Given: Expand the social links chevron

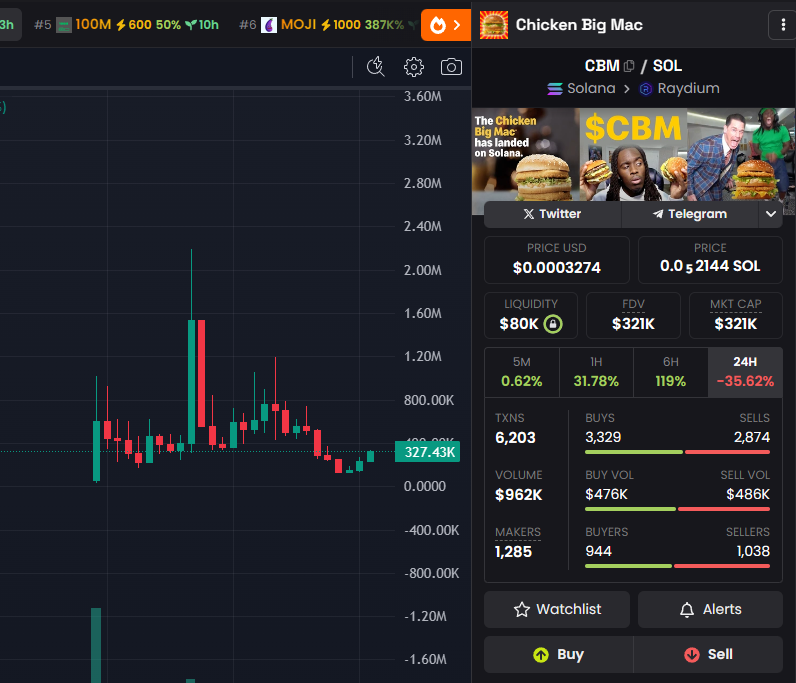Looking at the screenshot, I should 771,214.
